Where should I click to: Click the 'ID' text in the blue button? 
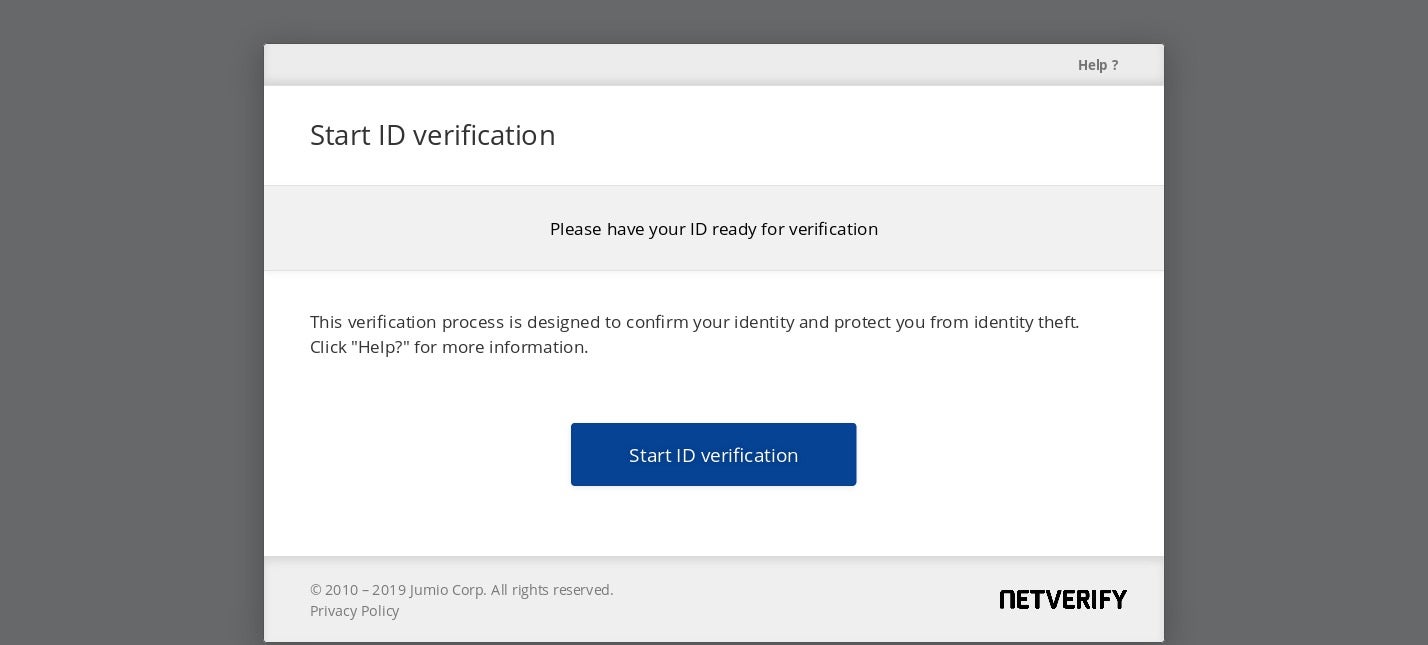click(x=685, y=455)
